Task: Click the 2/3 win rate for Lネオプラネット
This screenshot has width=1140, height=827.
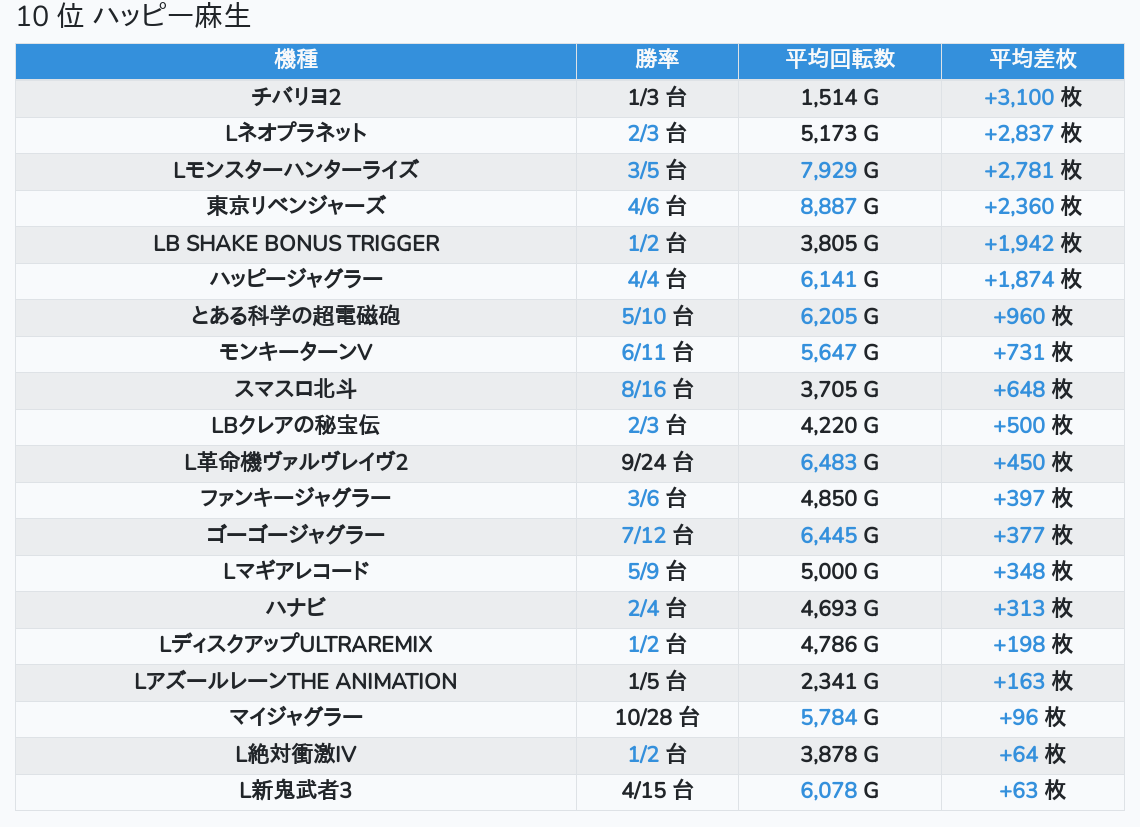Action: click(x=644, y=133)
